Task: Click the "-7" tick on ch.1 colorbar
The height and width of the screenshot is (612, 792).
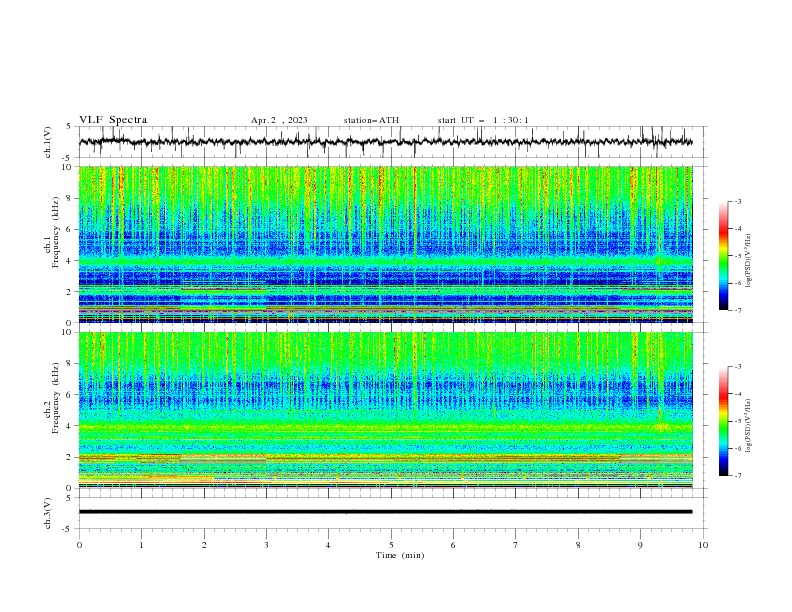Action: click(x=738, y=310)
